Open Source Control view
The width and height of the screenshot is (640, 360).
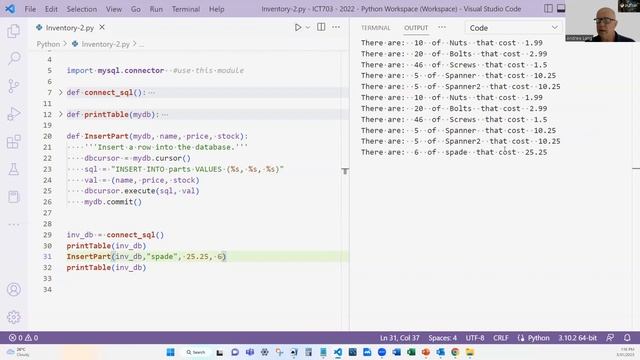point(13,86)
